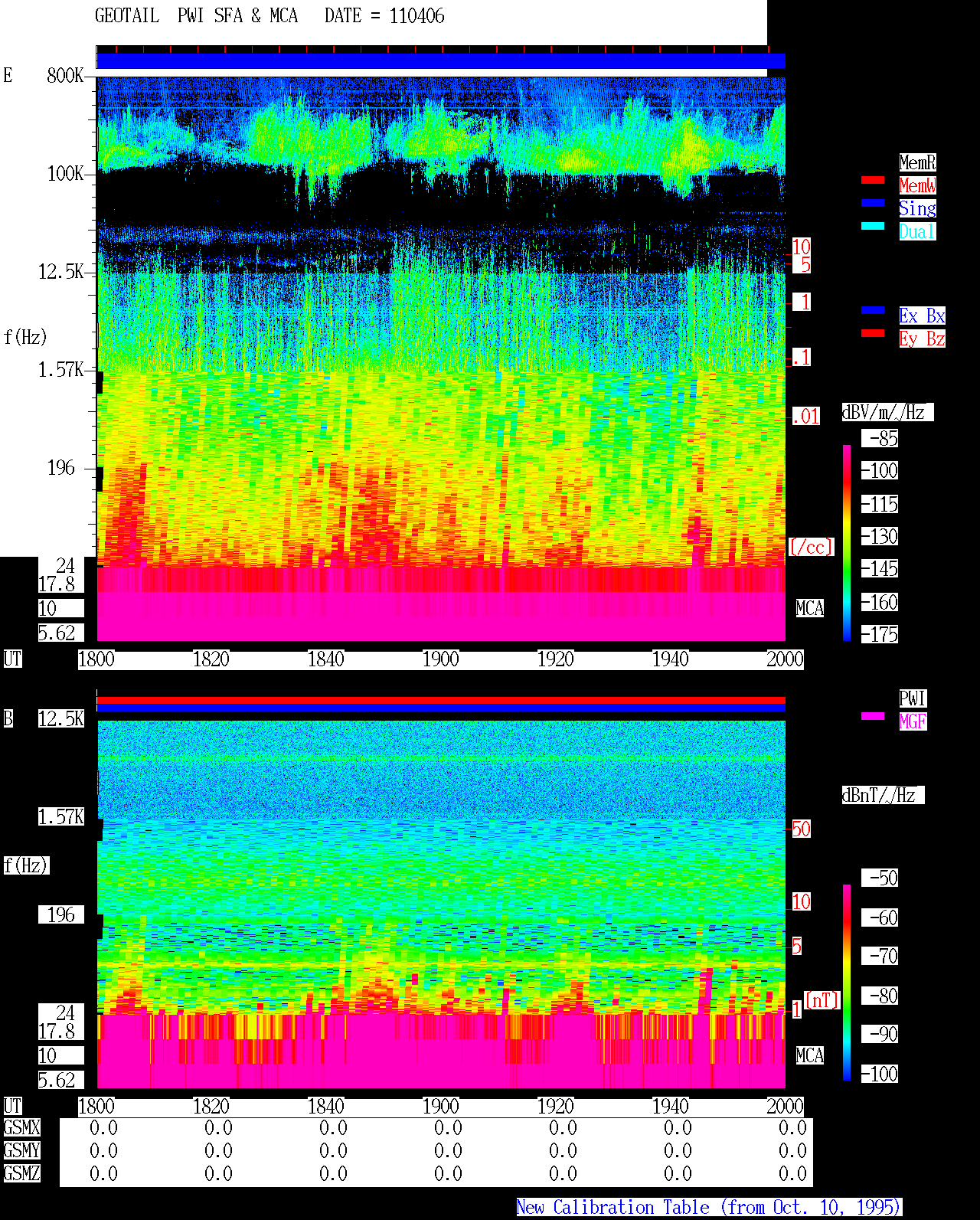Click the GEOTAIL PWI SFA & MCA title

196,16
